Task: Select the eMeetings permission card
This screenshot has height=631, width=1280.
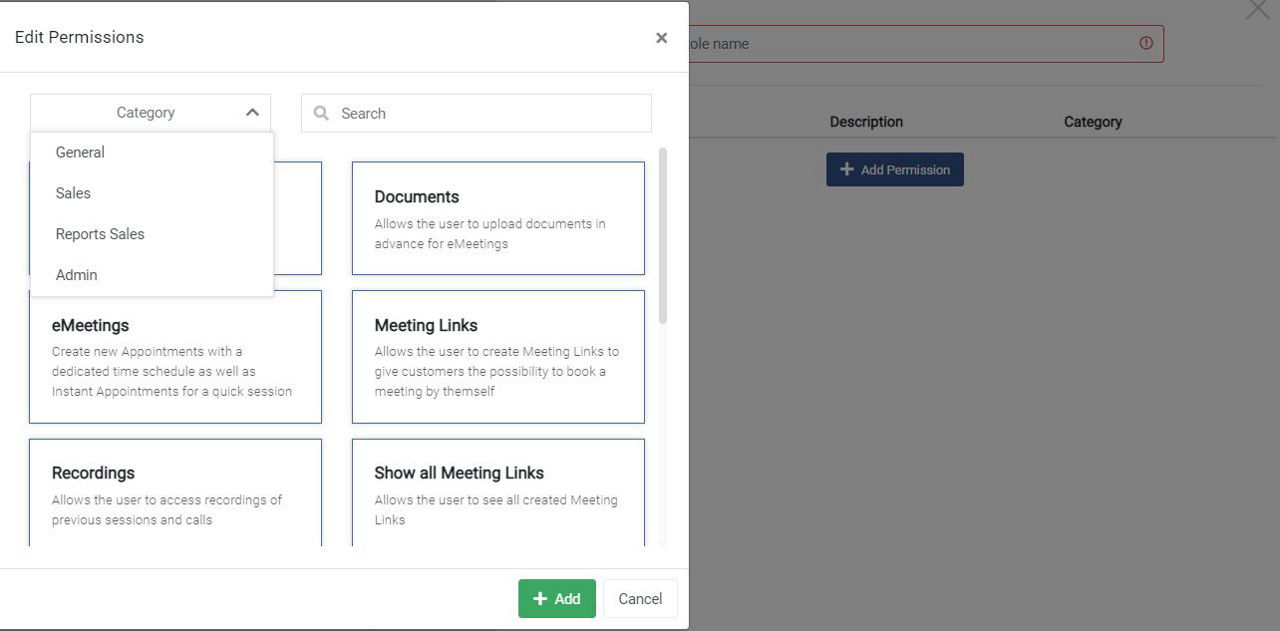Action: (x=175, y=357)
